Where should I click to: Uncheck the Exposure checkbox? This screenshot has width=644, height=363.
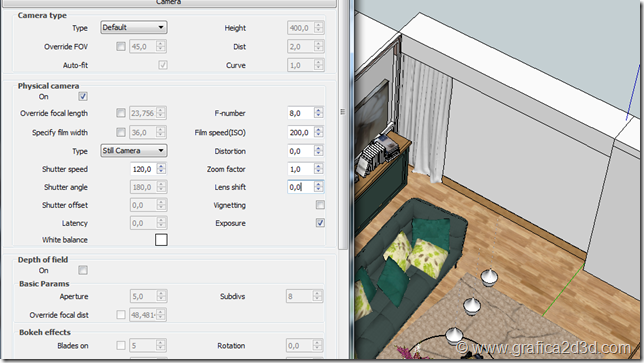320,223
